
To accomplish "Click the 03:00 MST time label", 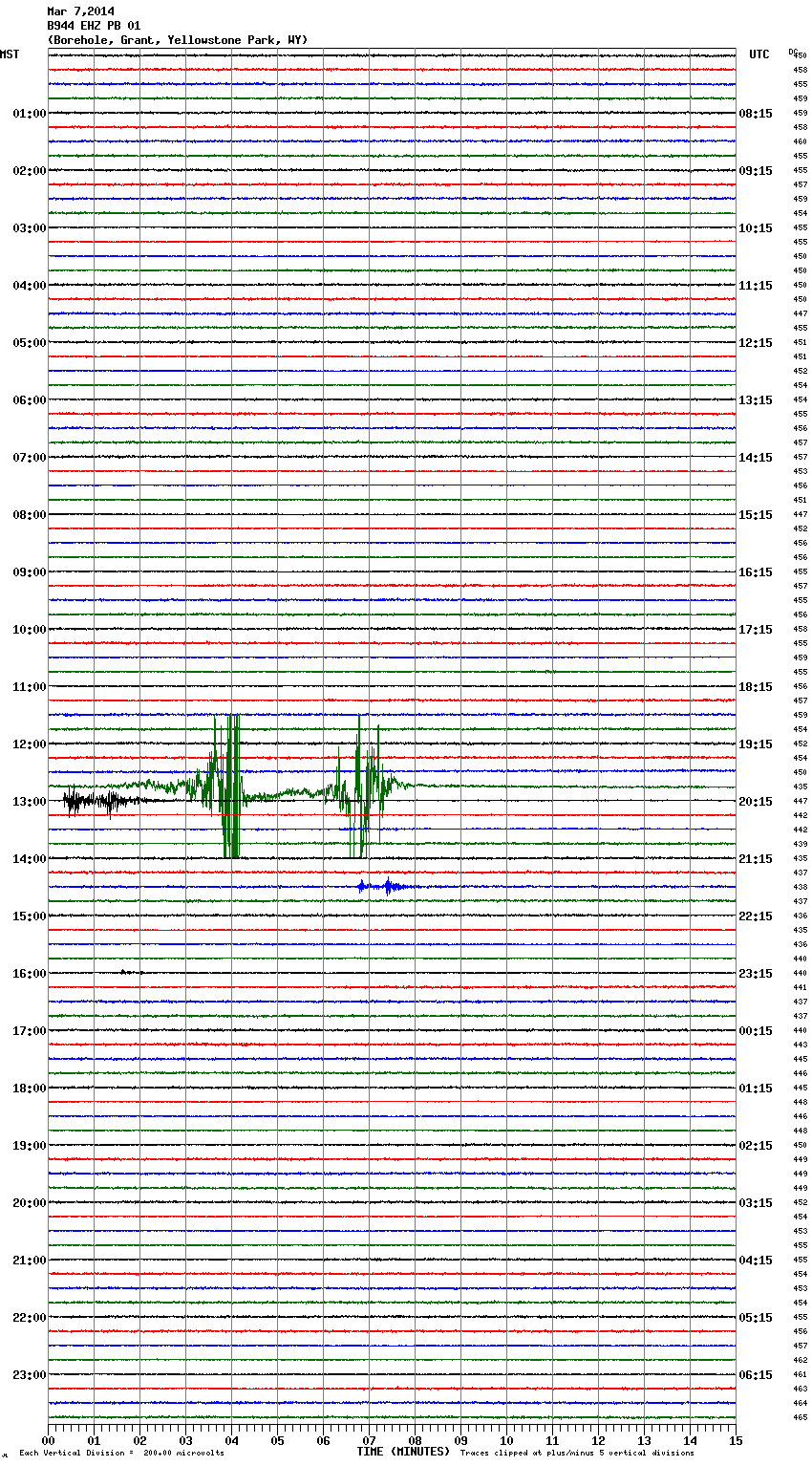I will click(x=29, y=228).
